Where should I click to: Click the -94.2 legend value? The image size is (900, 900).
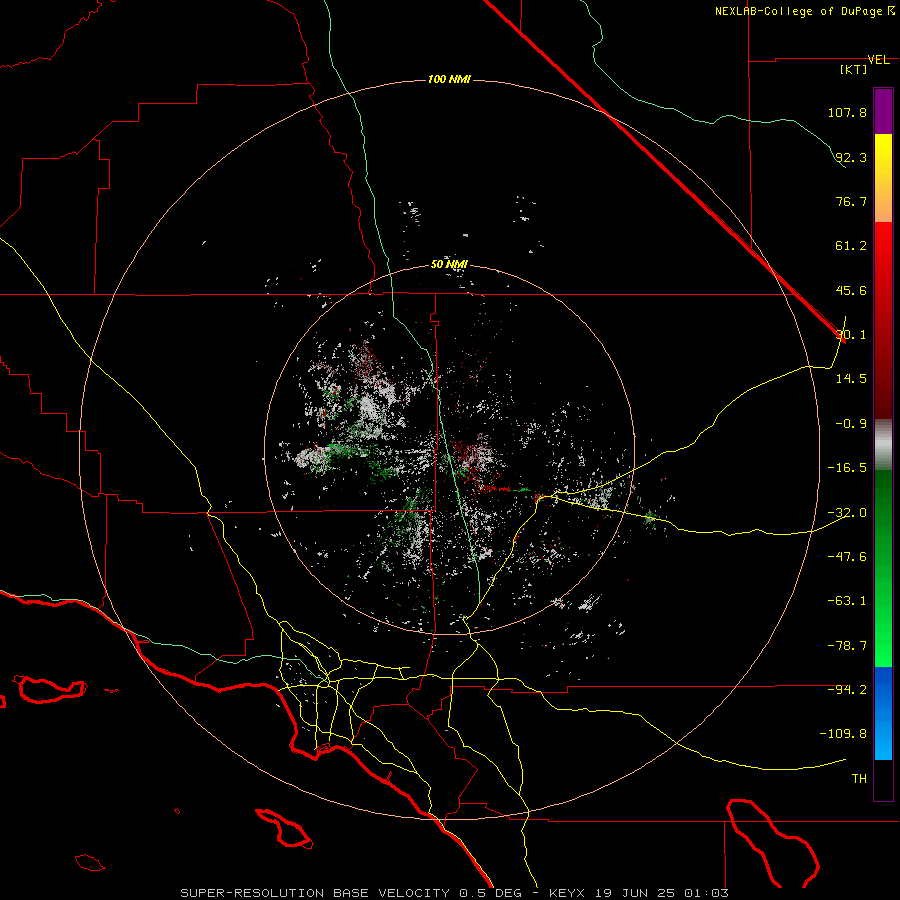pos(847,690)
